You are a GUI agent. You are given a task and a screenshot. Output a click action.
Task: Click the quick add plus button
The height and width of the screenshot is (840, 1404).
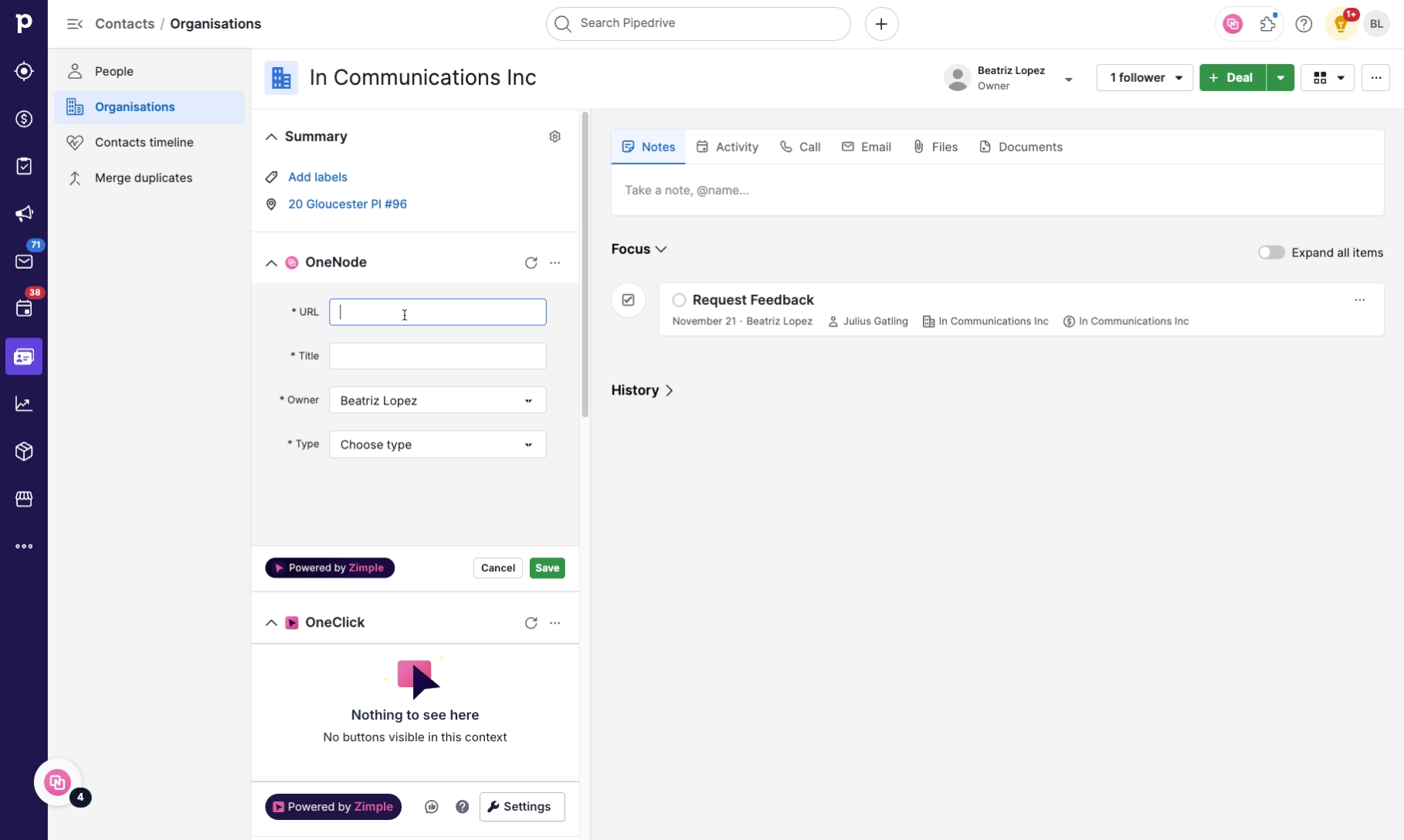coord(881,24)
